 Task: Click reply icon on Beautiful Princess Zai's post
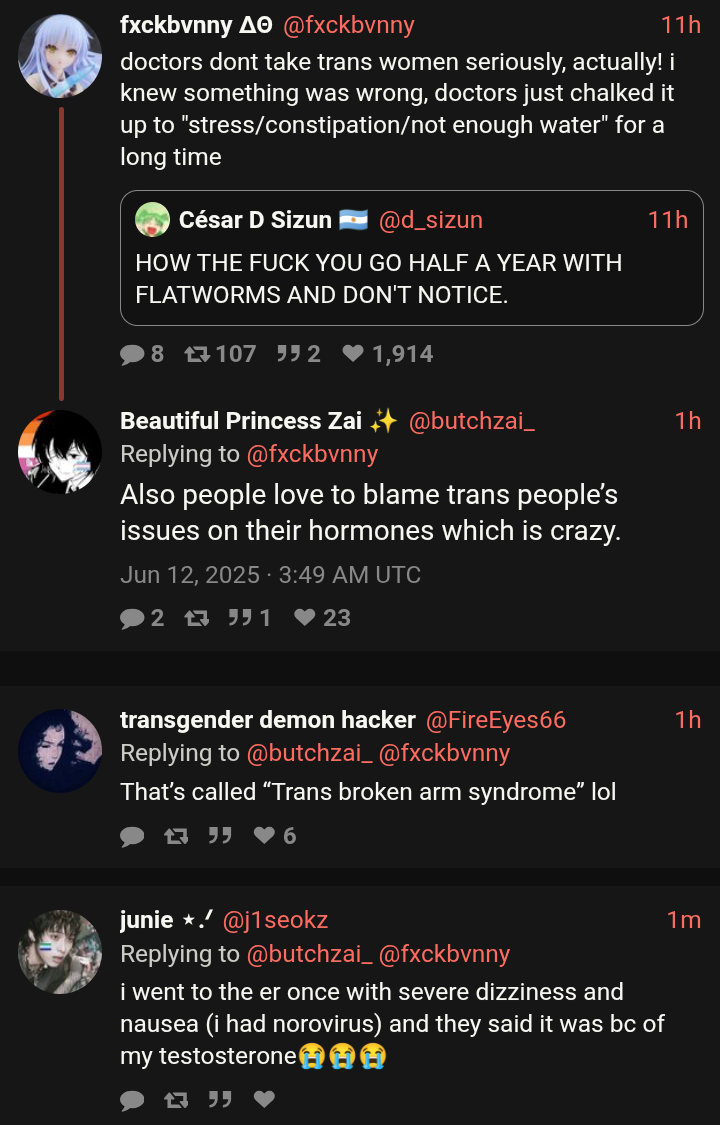click(x=132, y=618)
